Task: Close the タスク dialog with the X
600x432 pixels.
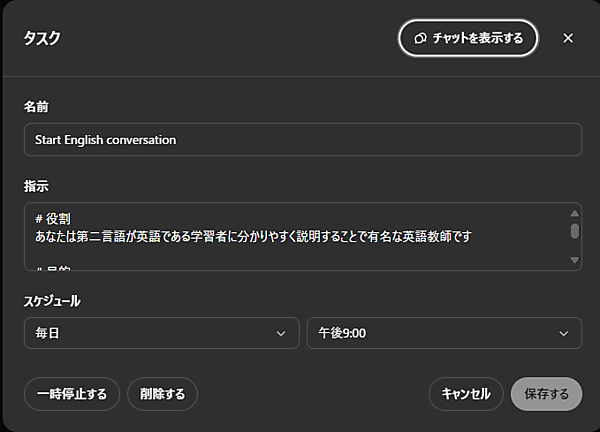Action: (568, 38)
